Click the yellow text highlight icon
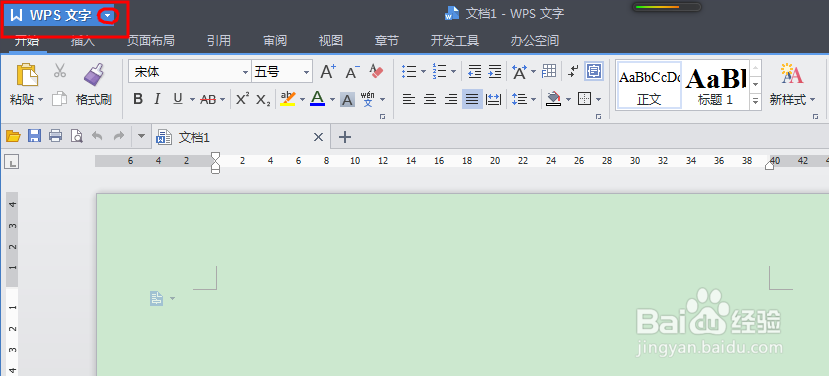The width and height of the screenshot is (829, 376). click(288, 99)
